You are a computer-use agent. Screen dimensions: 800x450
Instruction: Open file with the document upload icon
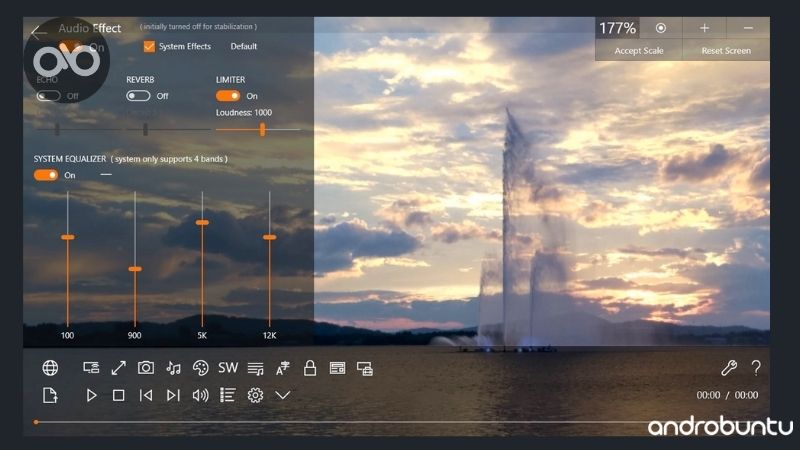point(50,395)
